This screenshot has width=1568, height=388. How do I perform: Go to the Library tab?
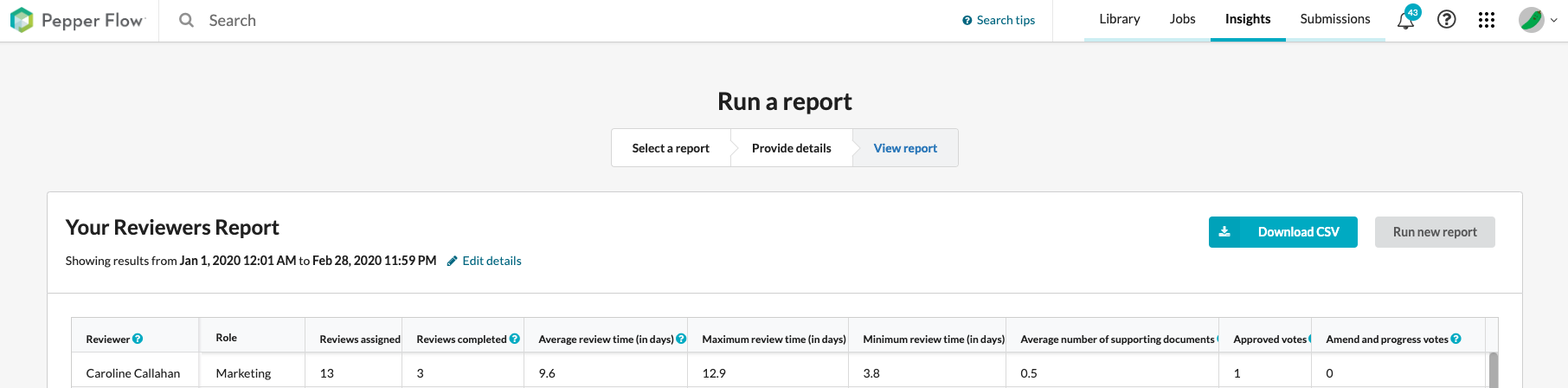coord(1120,19)
